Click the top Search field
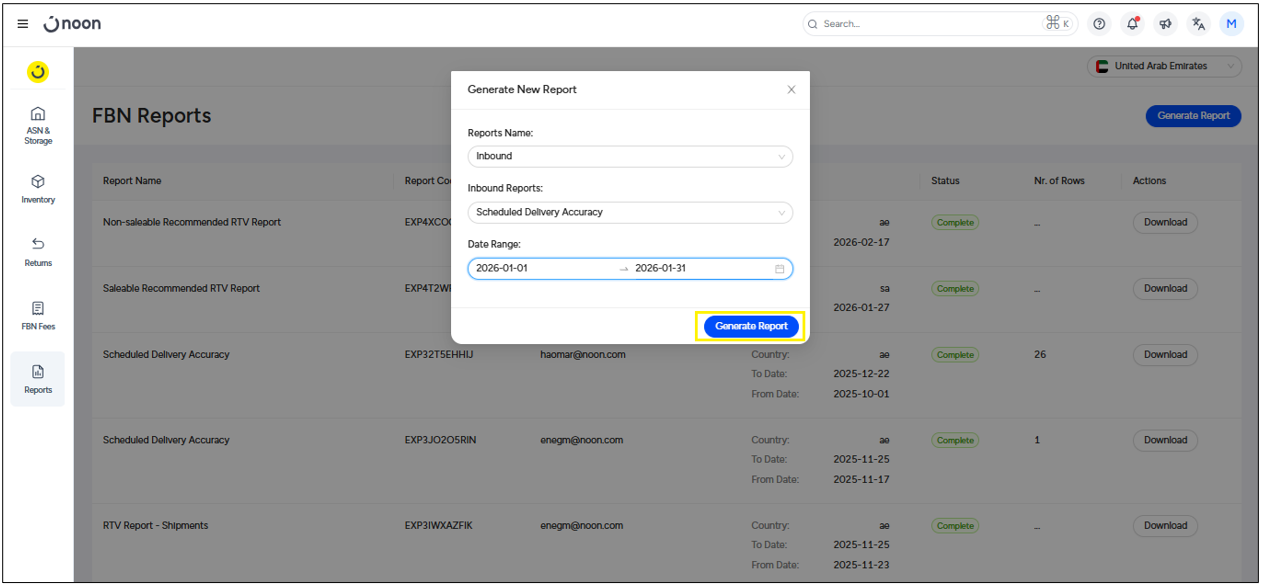1262x586 pixels. tap(930, 24)
